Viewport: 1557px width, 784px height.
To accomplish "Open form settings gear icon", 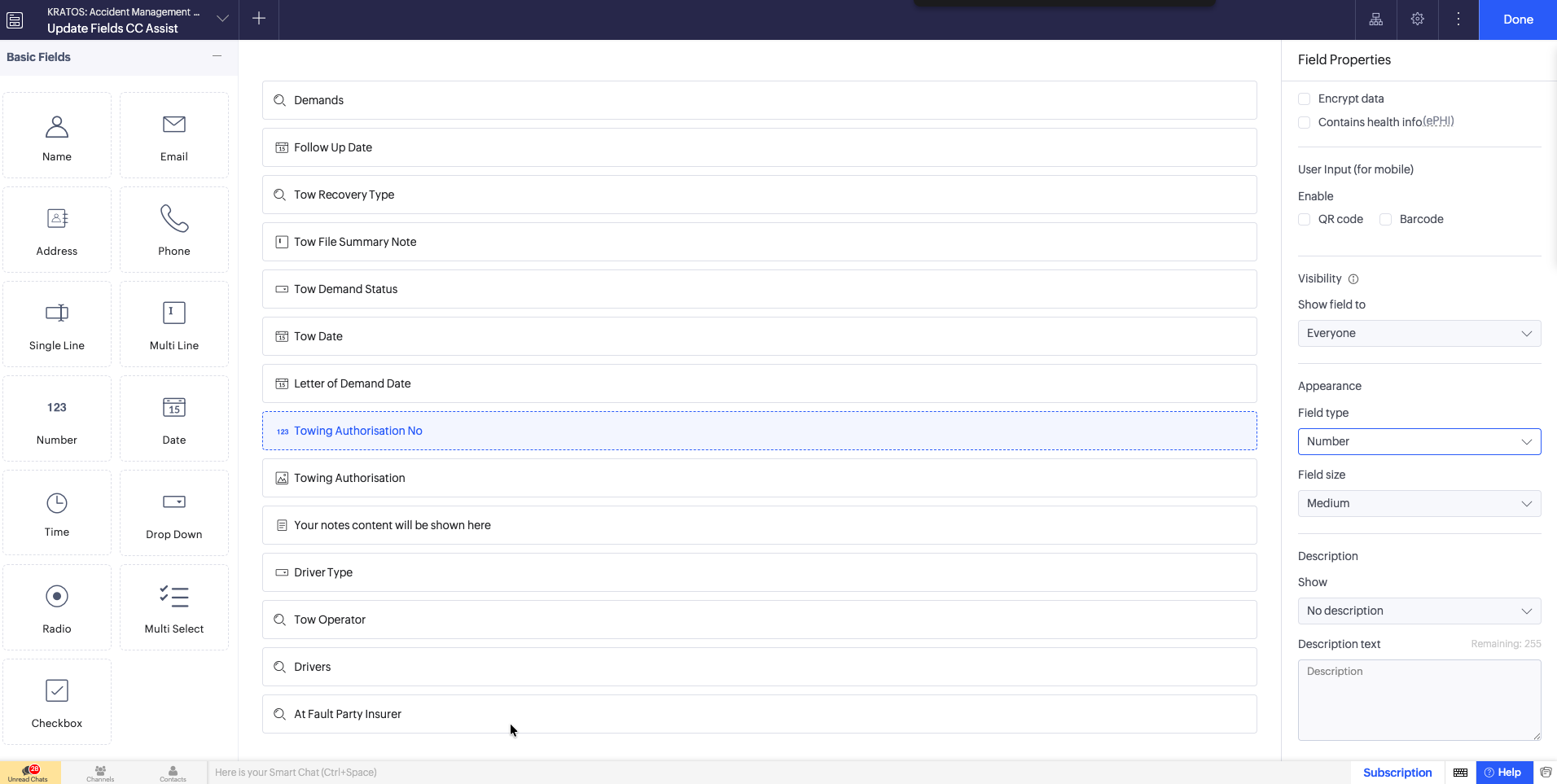I will click(1418, 20).
